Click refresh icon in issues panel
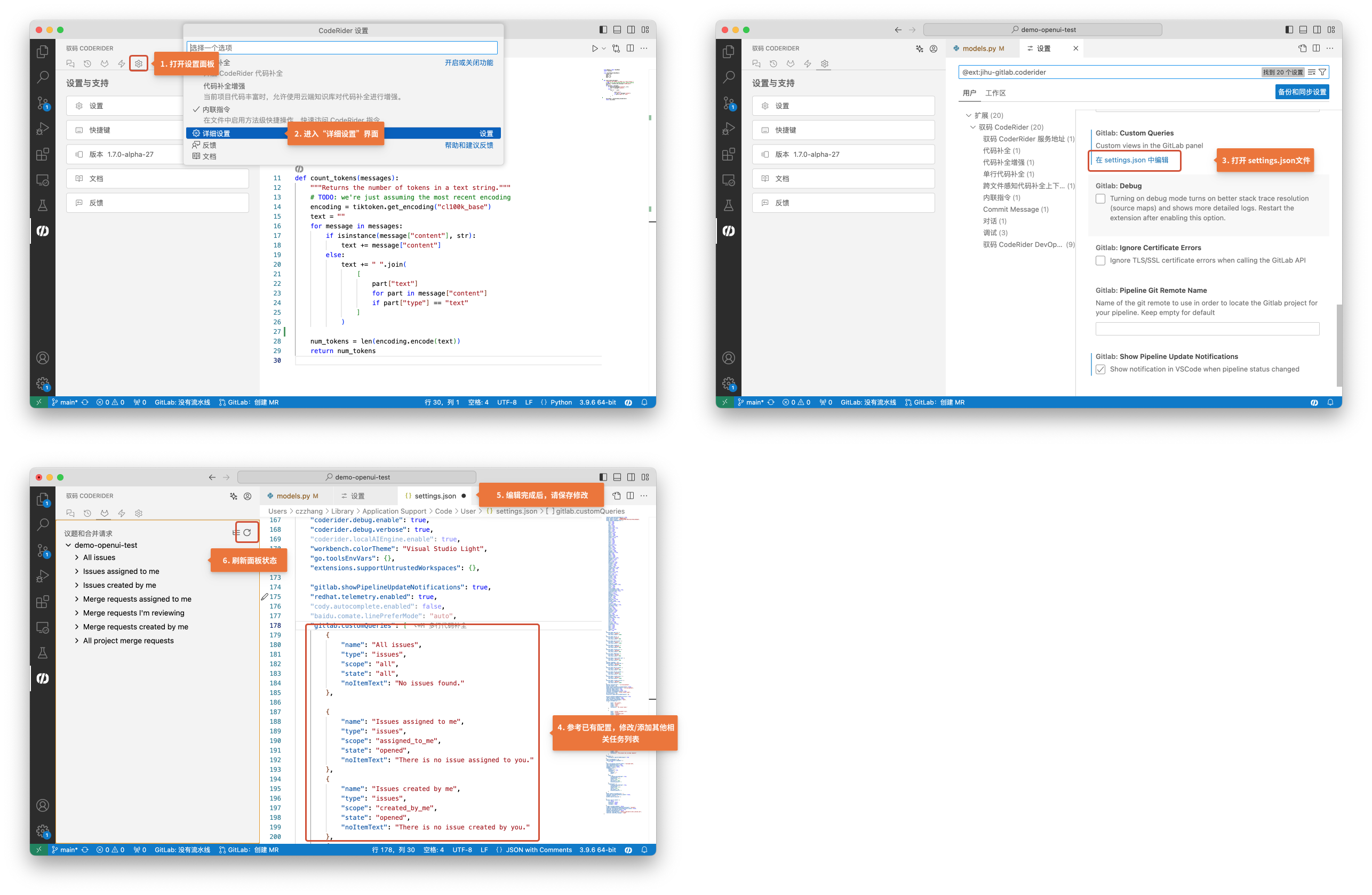Image resolution: width=1372 pixels, height=895 pixels. pos(248,532)
